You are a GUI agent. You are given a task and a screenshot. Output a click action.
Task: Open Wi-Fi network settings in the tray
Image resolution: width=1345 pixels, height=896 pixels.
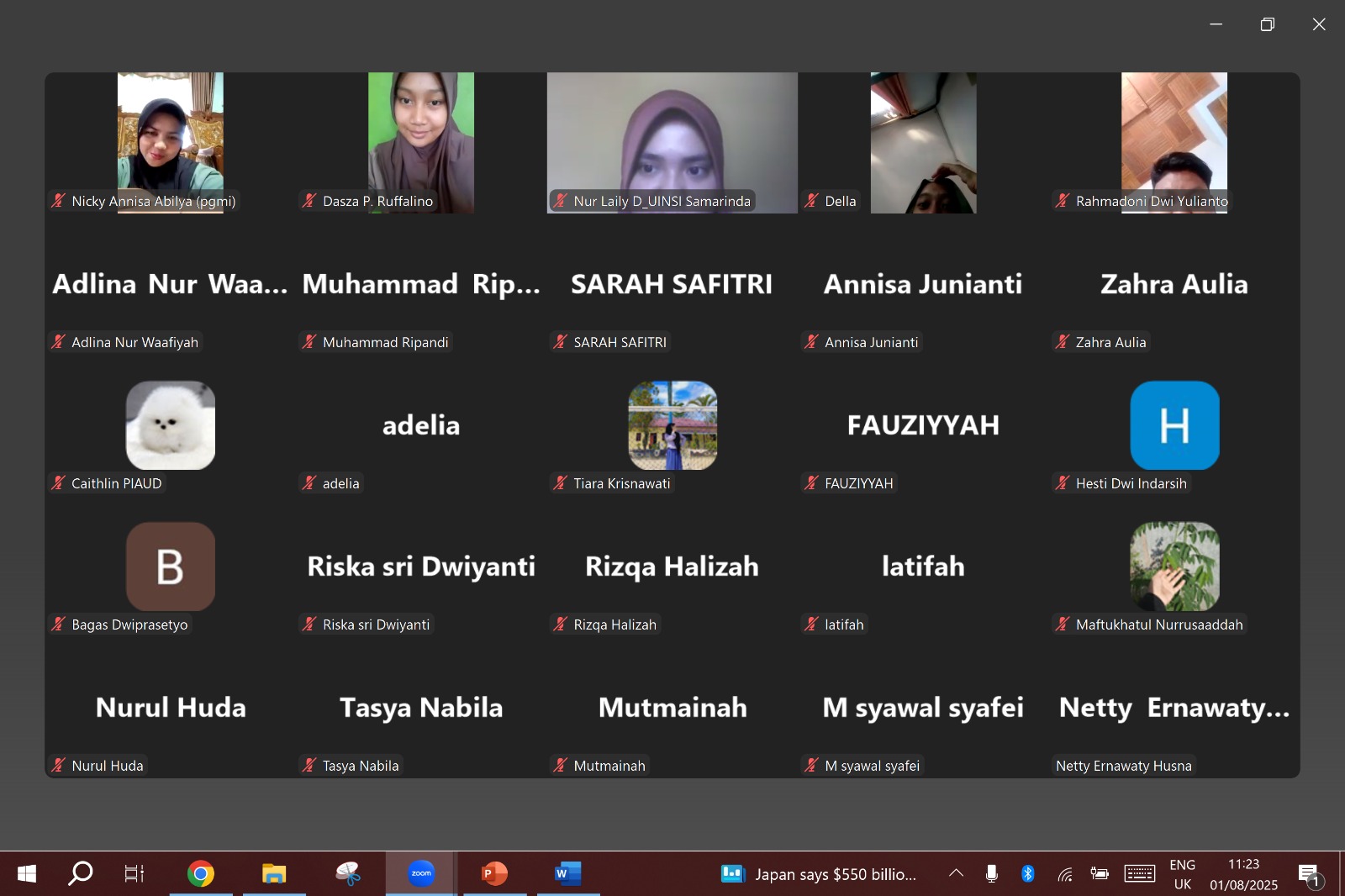1064,875
